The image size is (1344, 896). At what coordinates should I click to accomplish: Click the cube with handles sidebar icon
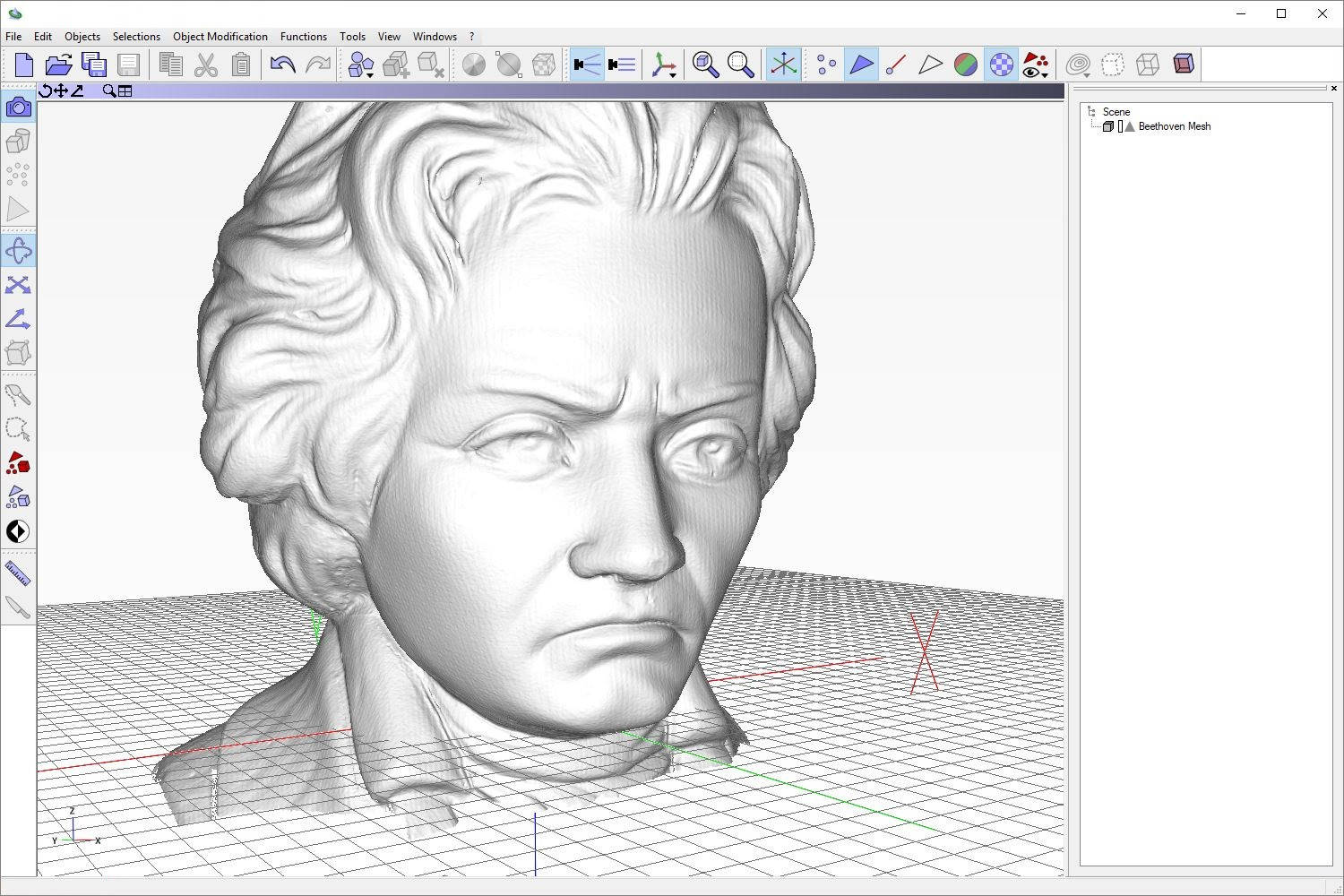tap(18, 352)
